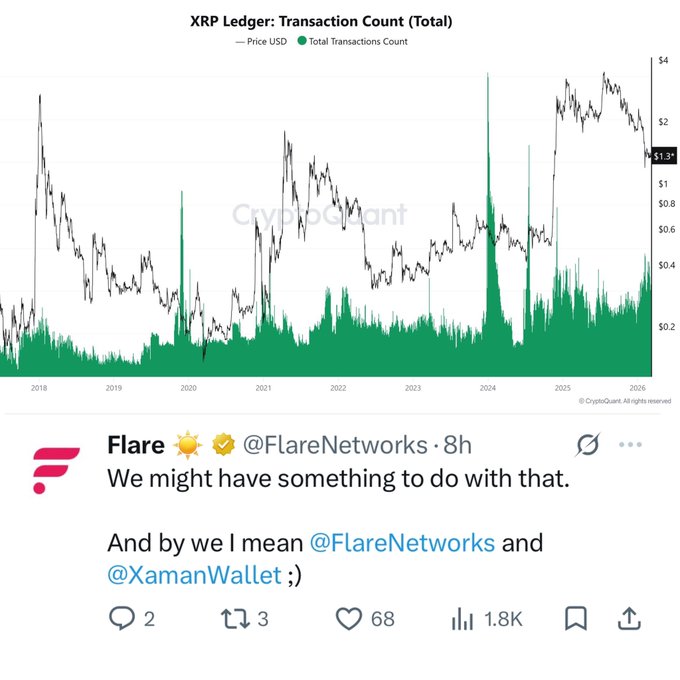680x680 pixels.
Task: Click the Flare display name
Action: click(x=136, y=444)
